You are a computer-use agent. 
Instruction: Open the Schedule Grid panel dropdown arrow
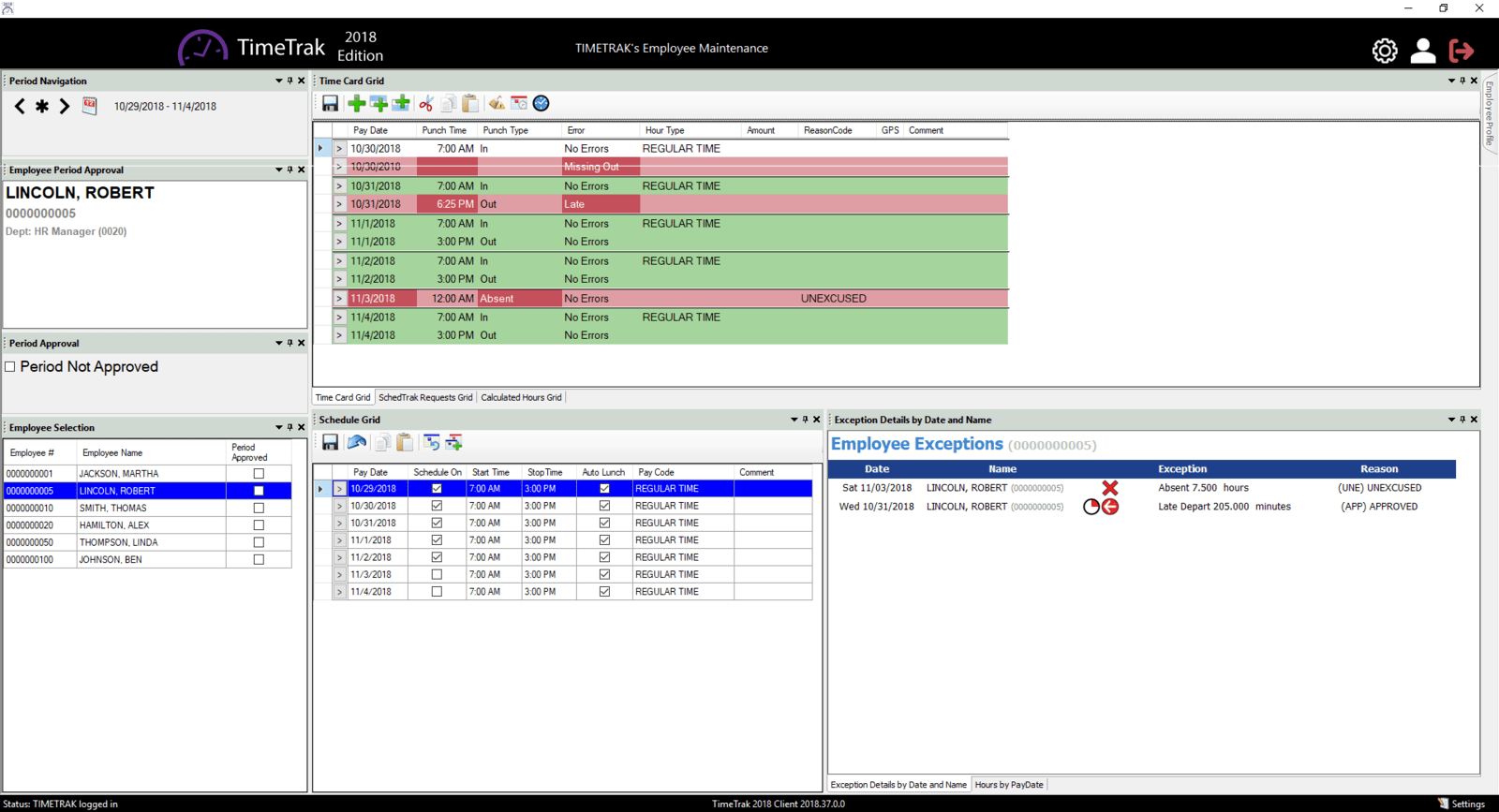click(794, 420)
